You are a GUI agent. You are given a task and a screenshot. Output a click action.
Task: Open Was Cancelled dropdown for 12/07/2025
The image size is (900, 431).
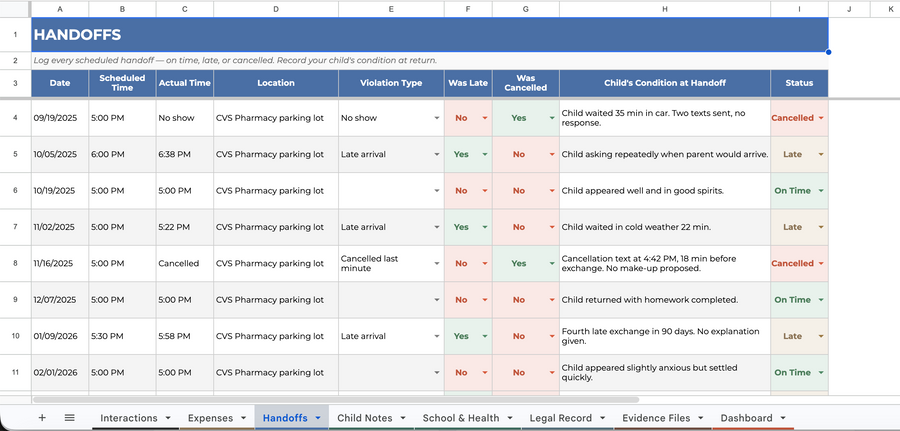coord(552,300)
